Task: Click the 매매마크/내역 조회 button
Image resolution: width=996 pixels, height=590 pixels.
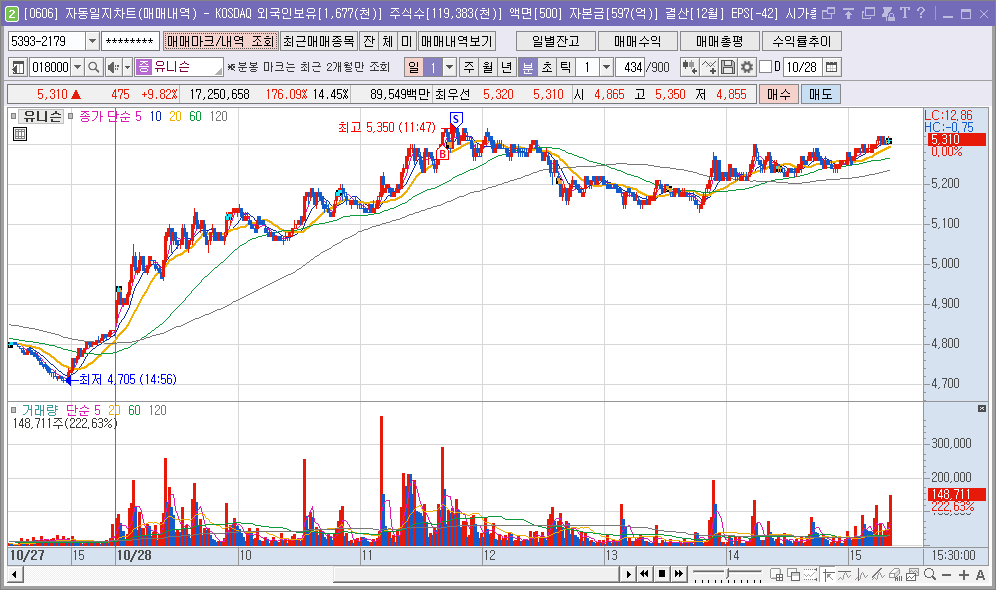Action: coord(220,41)
